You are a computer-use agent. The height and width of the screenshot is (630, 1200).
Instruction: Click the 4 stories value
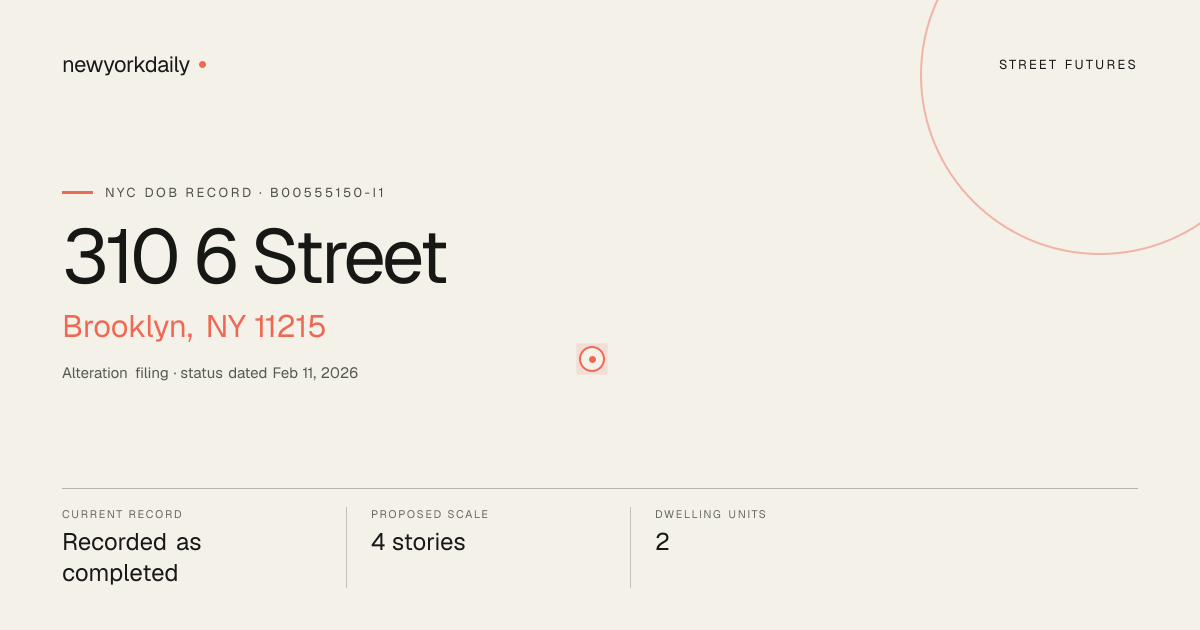click(x=418, y=542)
